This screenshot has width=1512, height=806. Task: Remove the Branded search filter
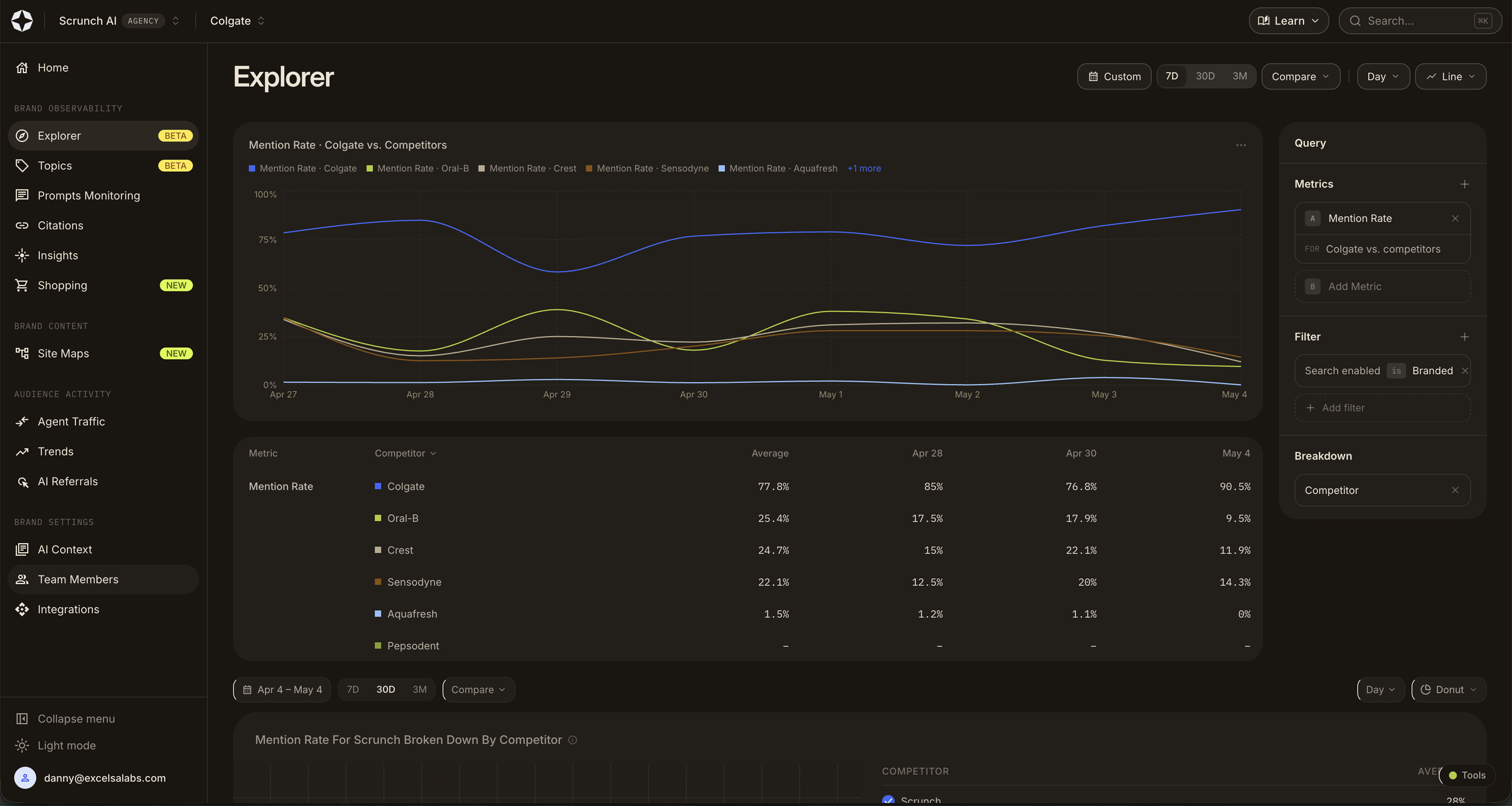click(x=1465, y=371)
